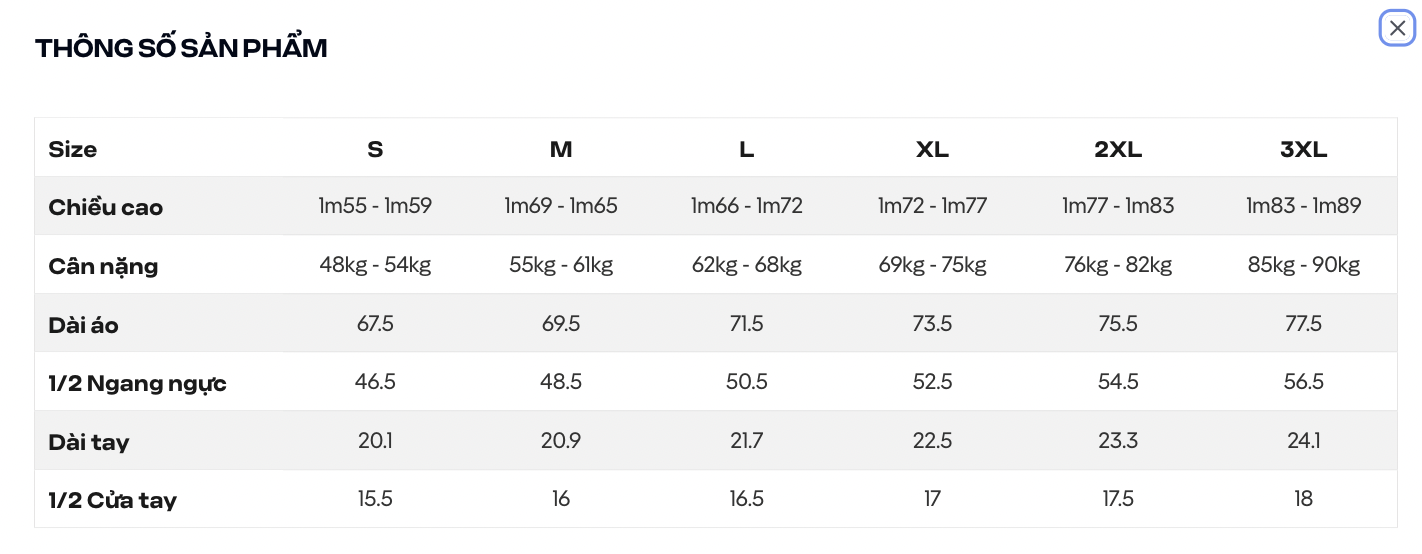Click the 3XL size column header

click(1303, 149)
